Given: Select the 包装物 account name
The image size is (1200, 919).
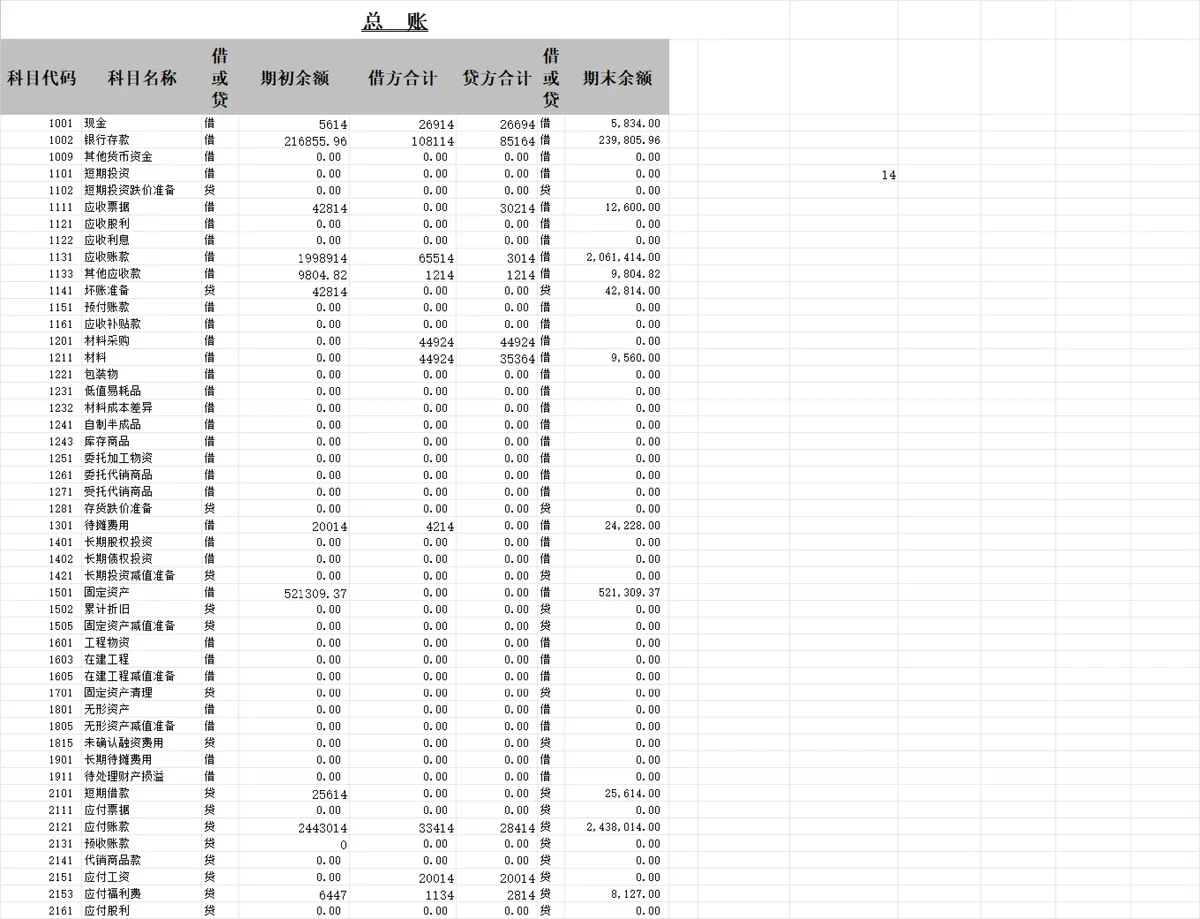Looking at the screenshot, I should [x=101, y=374].
